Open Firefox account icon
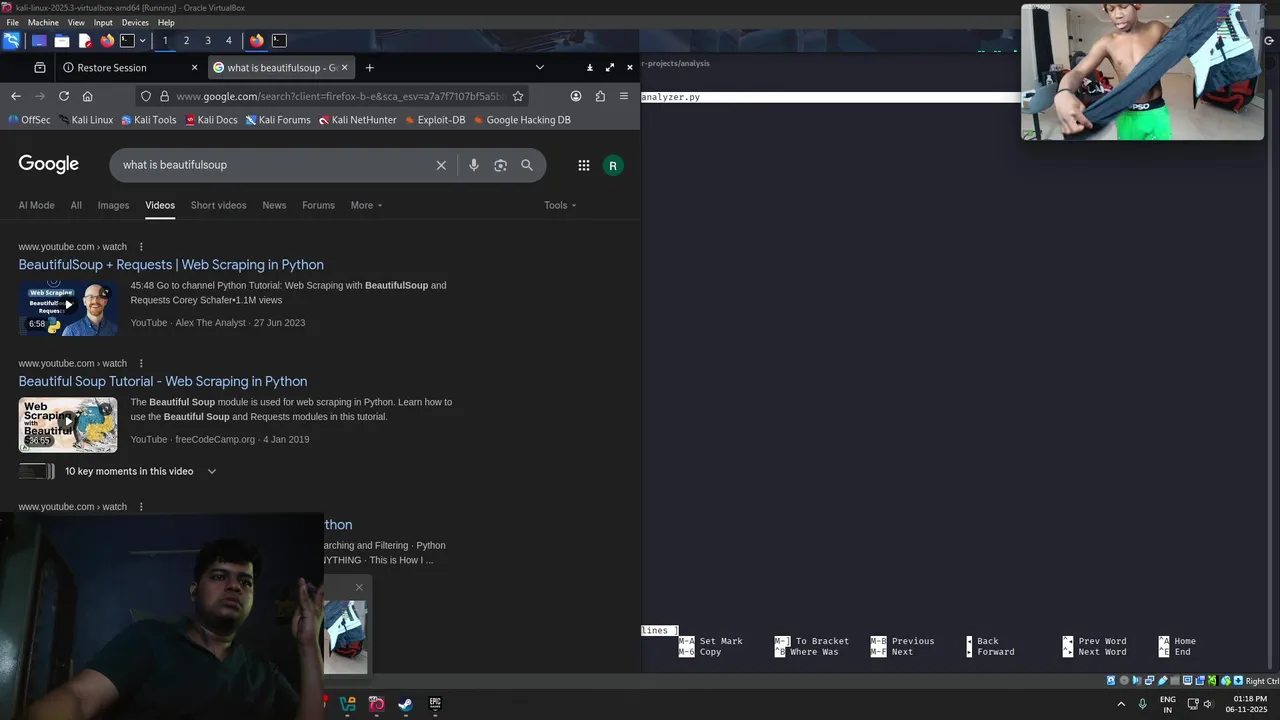1280x720 pixels. [576, 96]
